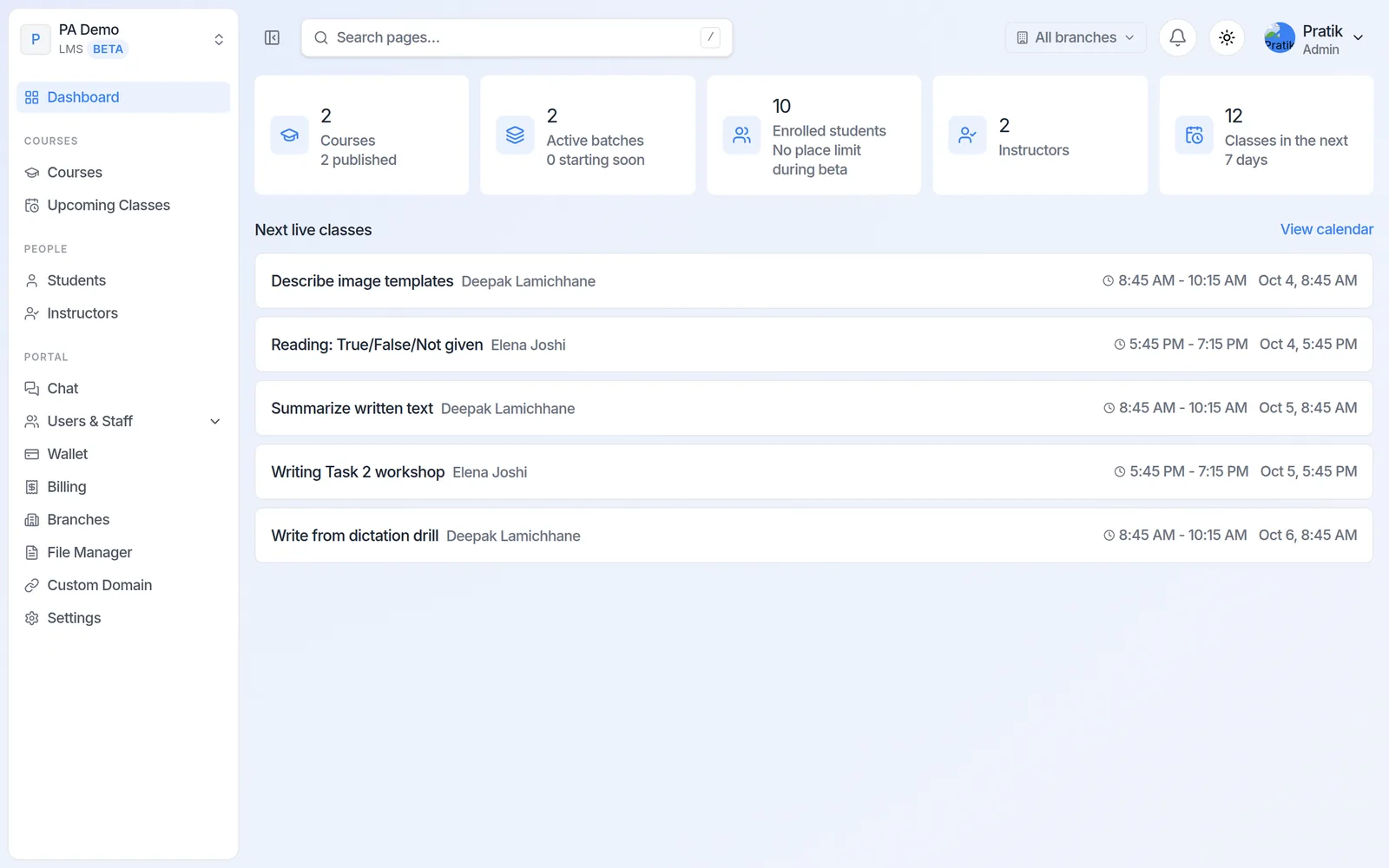
Task: Click 0 starting soon text
Action: point(596,160)
